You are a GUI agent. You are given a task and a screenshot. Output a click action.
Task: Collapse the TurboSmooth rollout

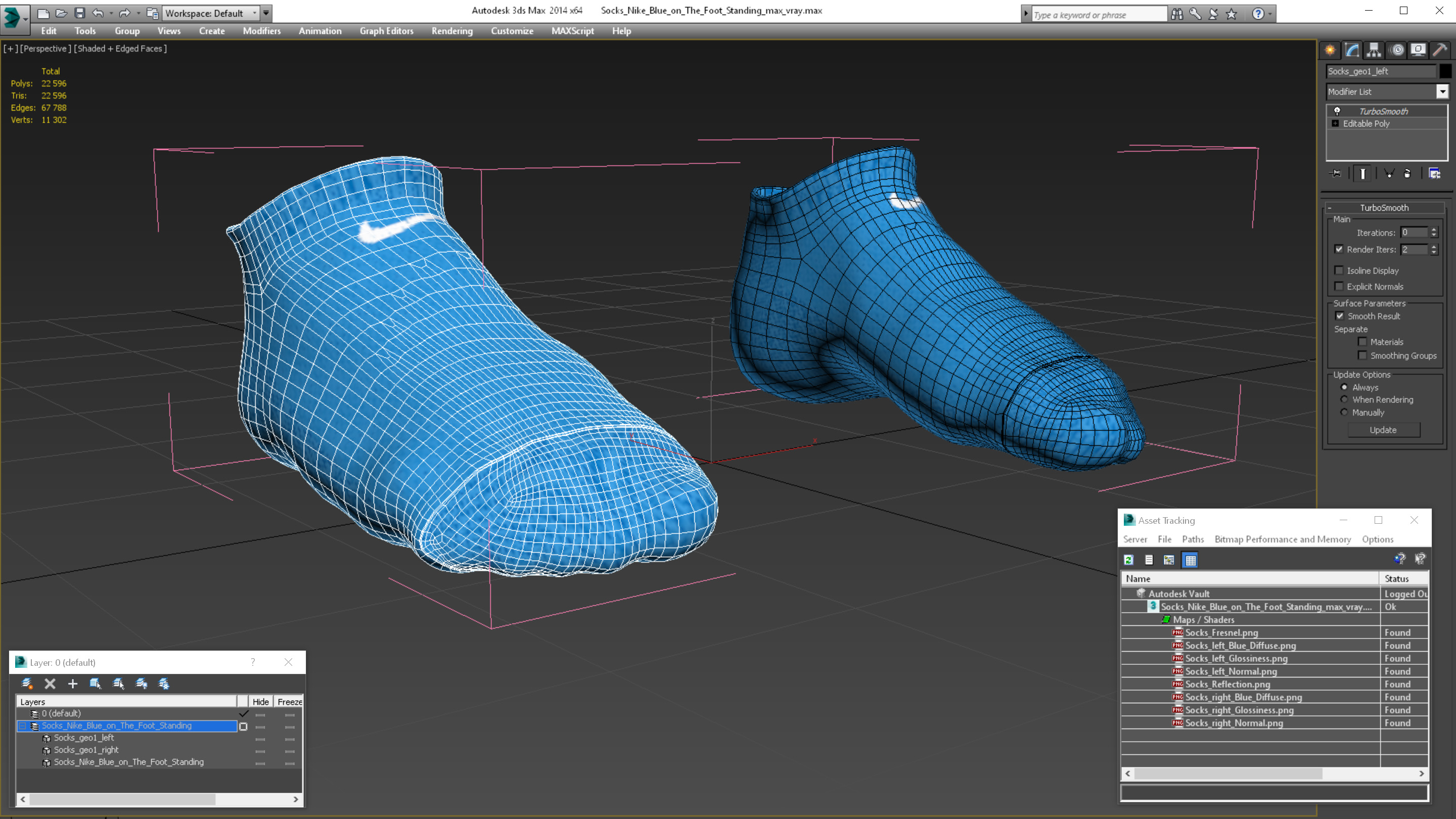[x=1330, y=207]
